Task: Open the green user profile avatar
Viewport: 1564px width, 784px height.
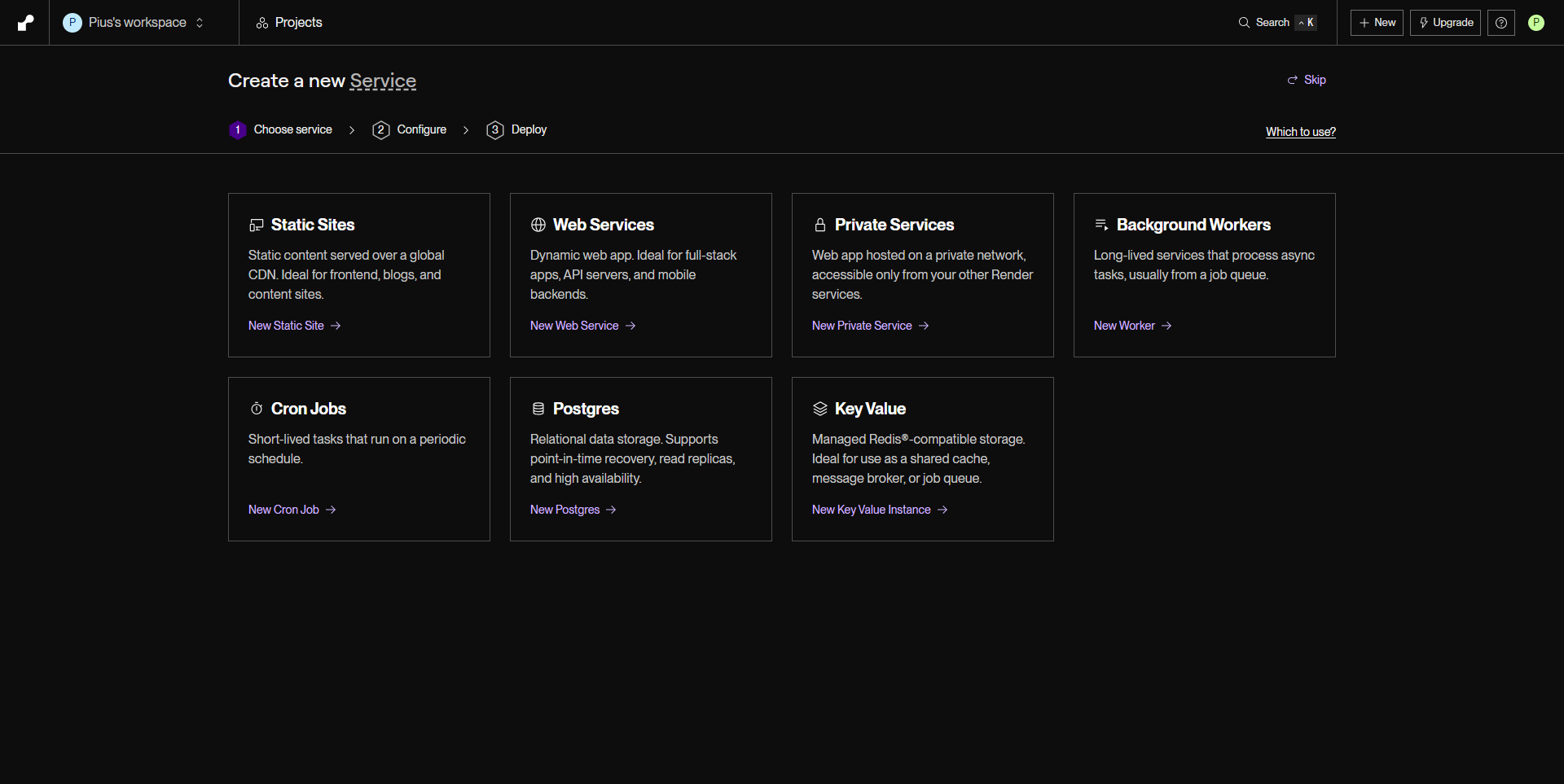Action: click(1535, 23)
